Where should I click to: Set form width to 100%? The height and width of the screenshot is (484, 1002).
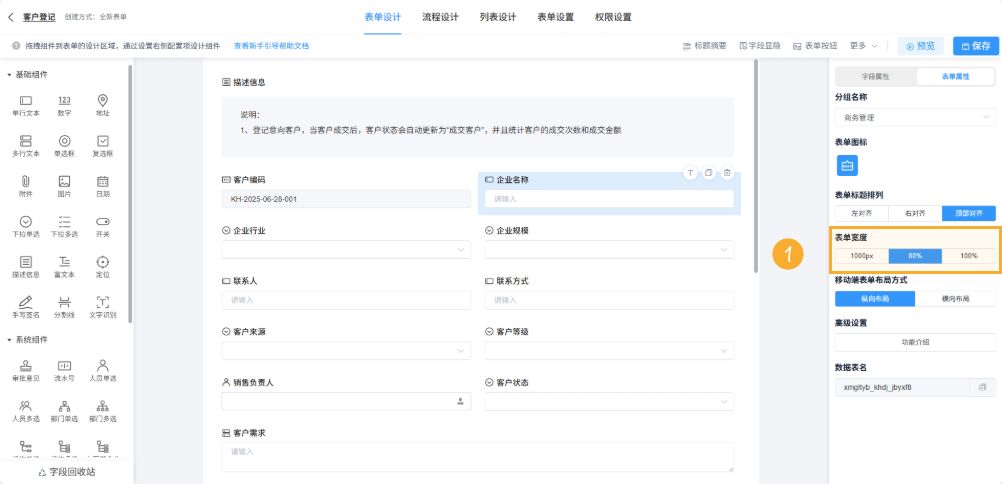969,256
